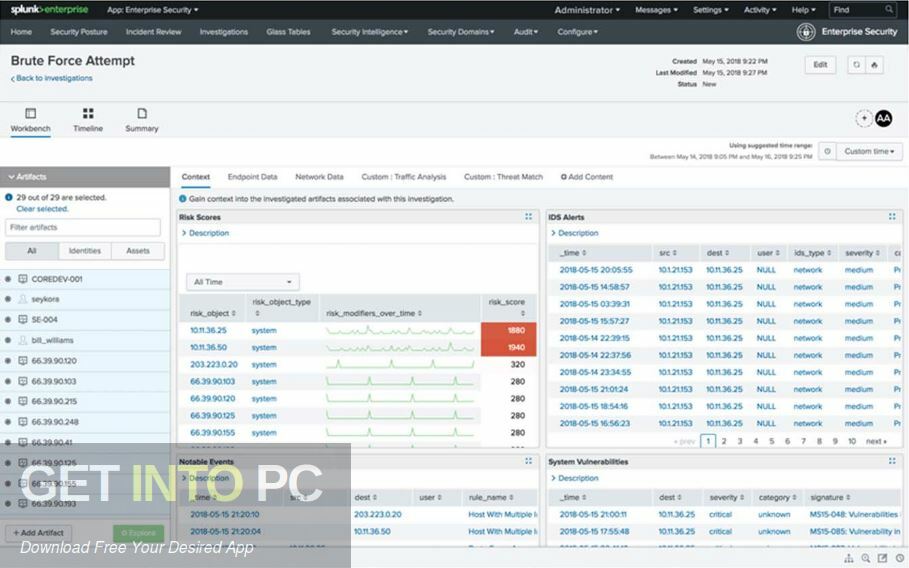Screen dimensions: 909x568
Task: Expand the System Vulnerabilities Description section
Action: point(575,478)
